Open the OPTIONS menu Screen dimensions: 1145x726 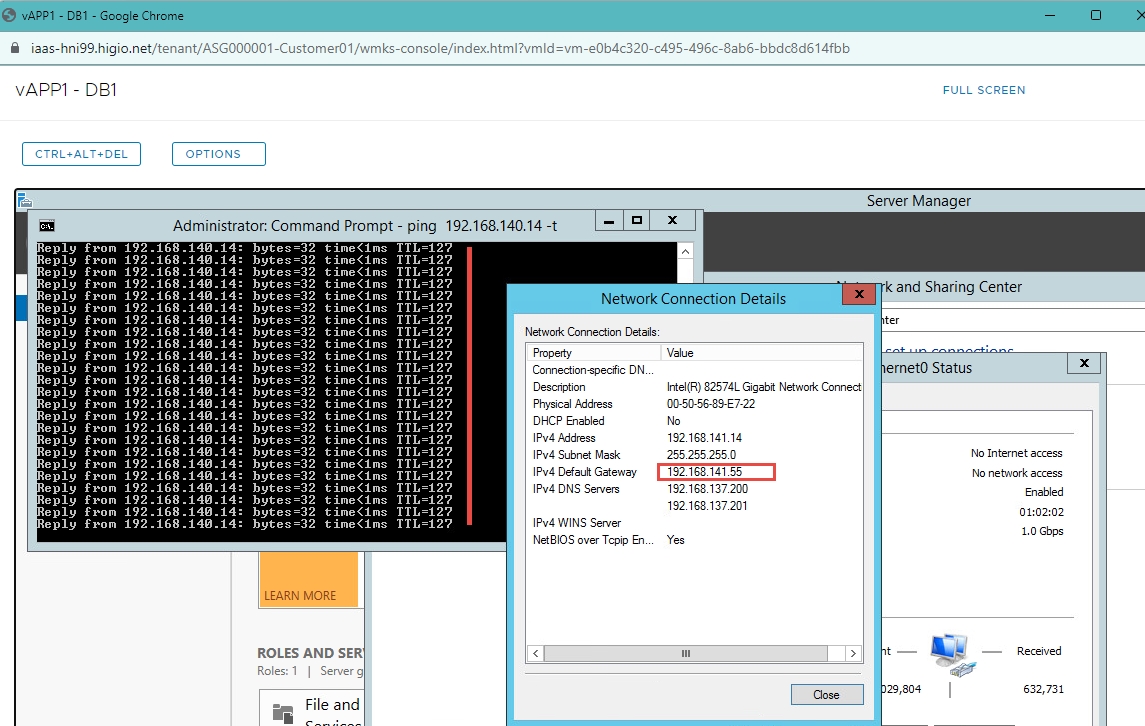click(x=218, y=154)
